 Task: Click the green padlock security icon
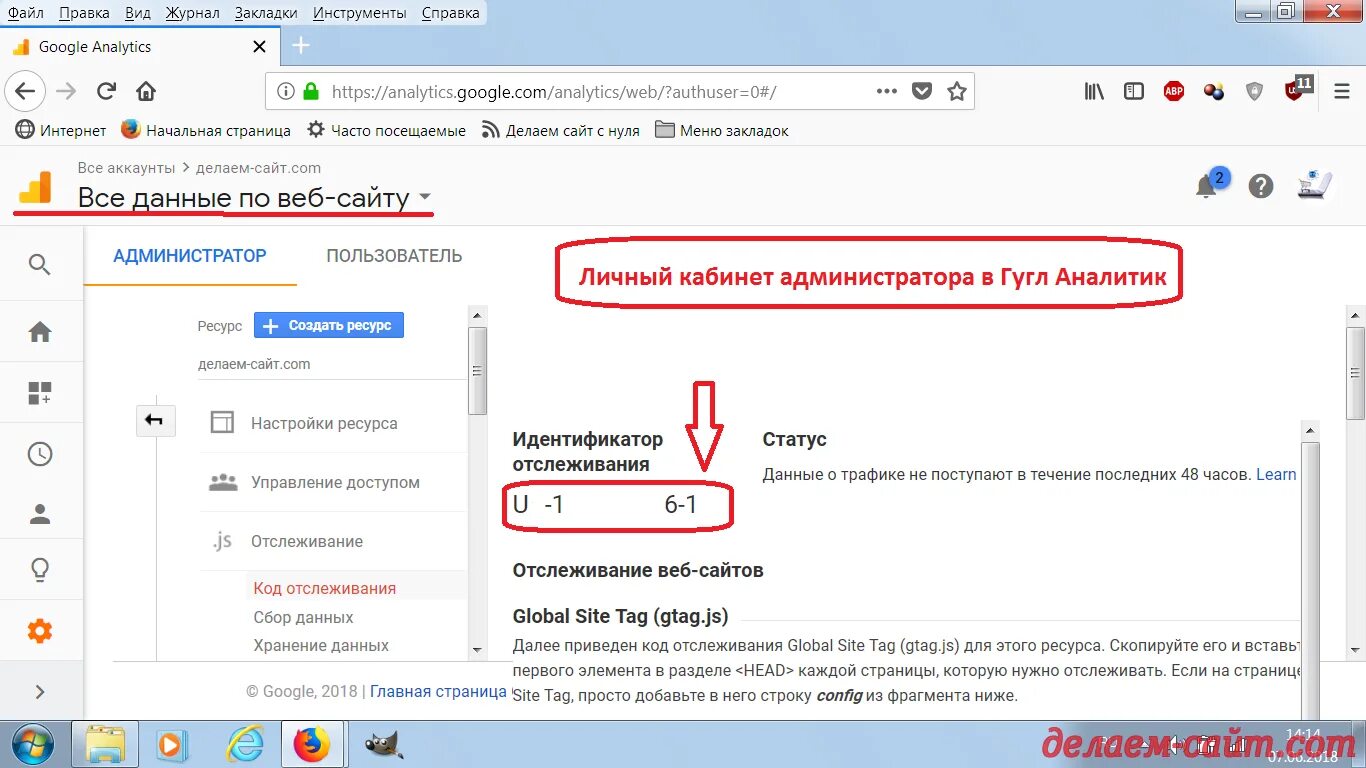pos(311,91)
